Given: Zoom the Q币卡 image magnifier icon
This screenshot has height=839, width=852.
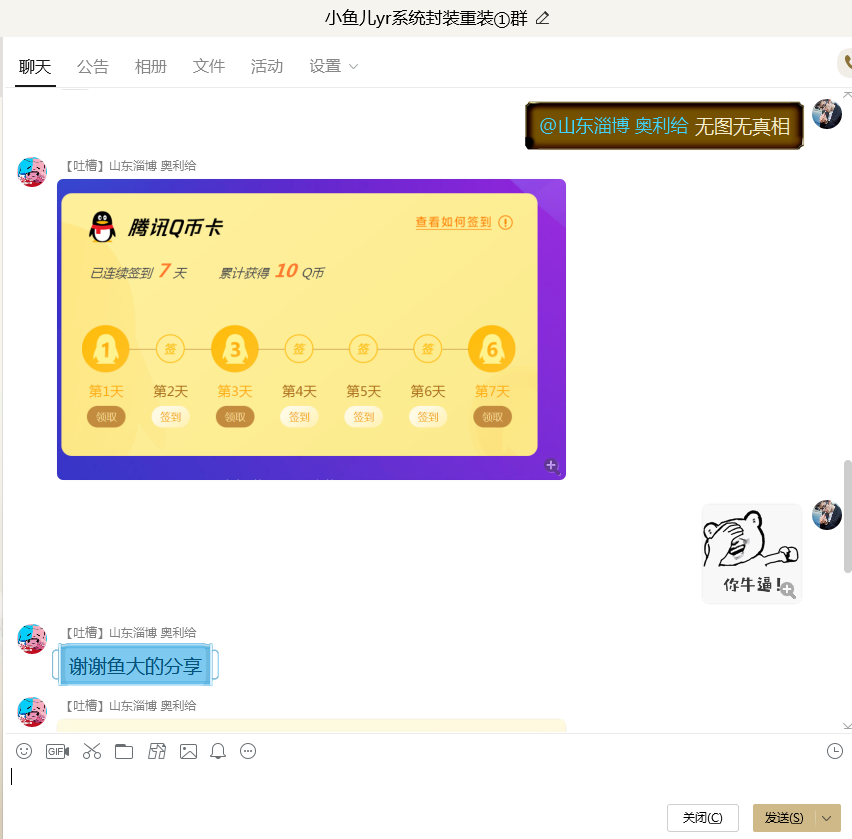Looking at the screenshot, I should coord(552,466).
